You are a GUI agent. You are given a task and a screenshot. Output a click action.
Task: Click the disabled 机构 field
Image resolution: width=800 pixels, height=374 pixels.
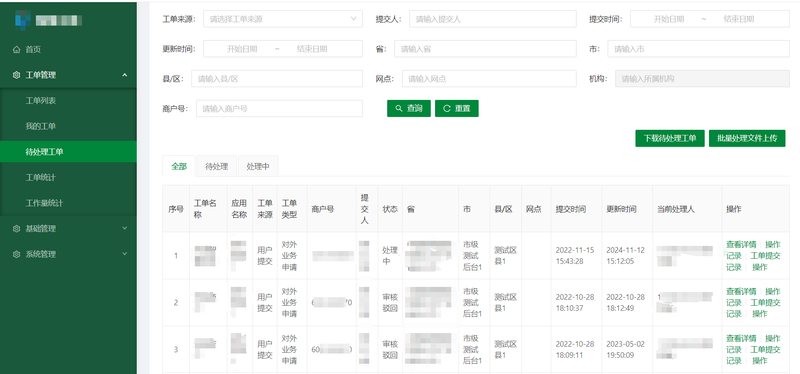point(703,79)
